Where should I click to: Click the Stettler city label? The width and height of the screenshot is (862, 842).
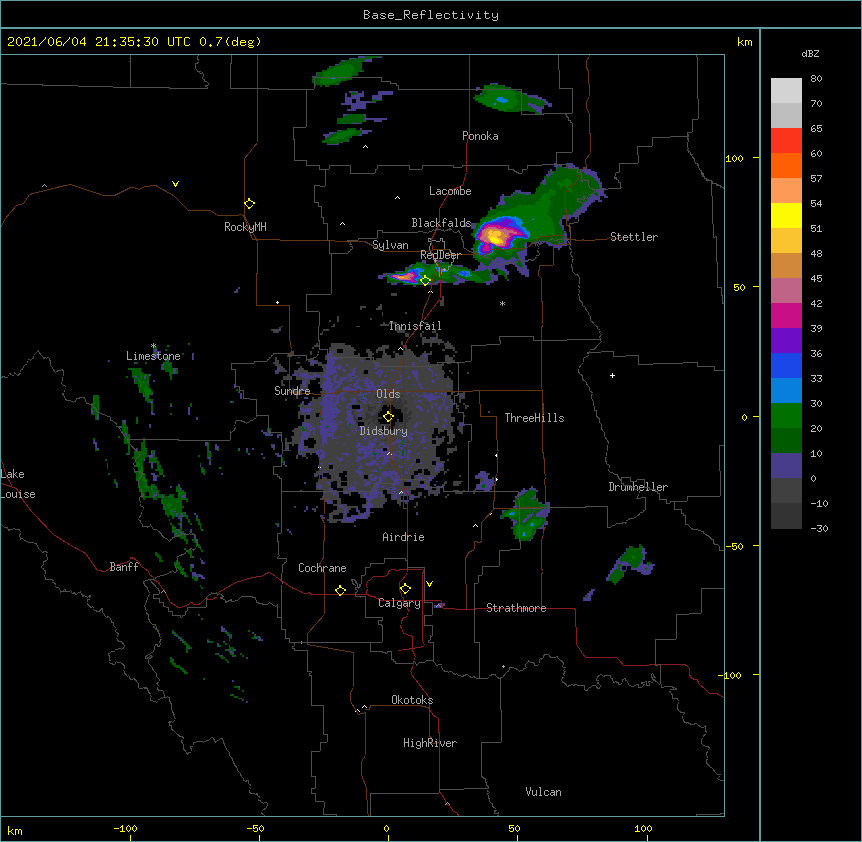tap(634, 237)
